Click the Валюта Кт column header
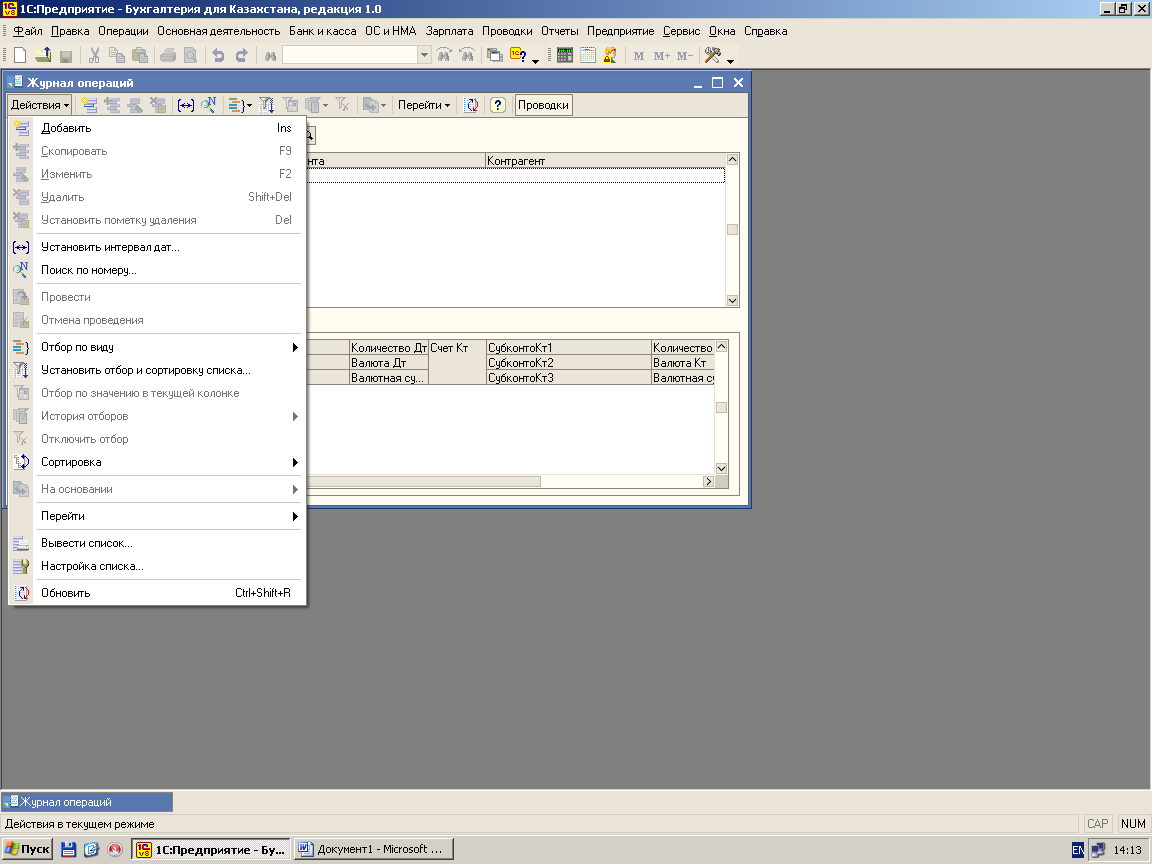This screenshot has height=864, width=1152. pyautogui.click(x=683, y=362)
